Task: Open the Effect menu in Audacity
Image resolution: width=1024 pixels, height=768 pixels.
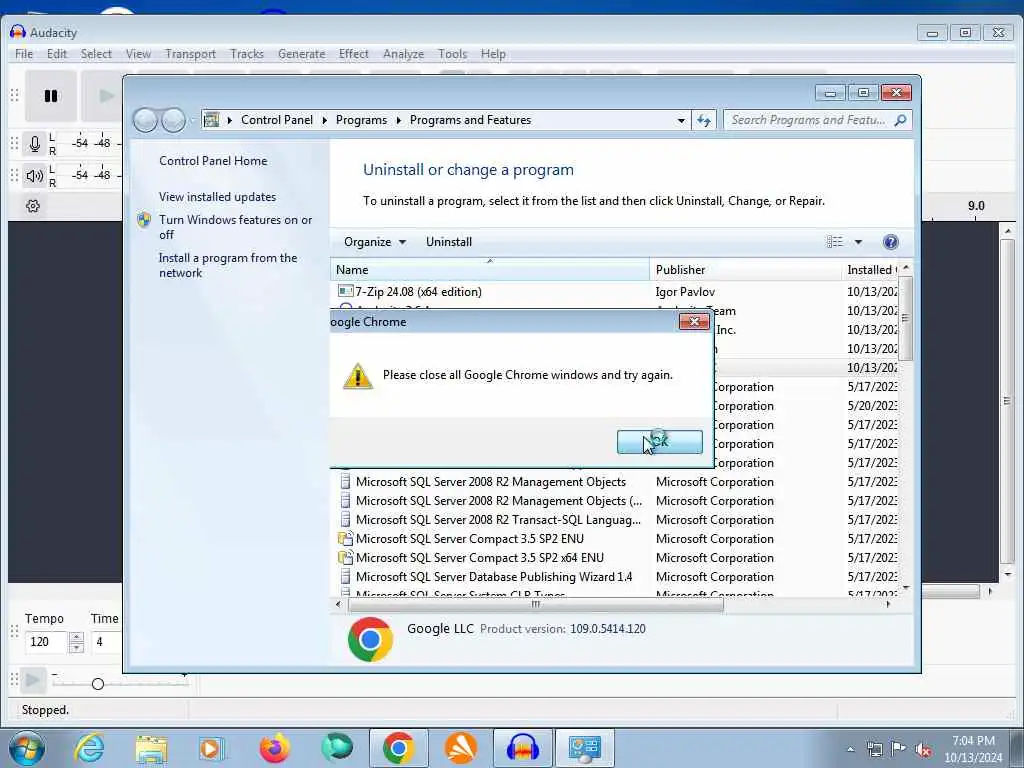Action: (353, 54)
